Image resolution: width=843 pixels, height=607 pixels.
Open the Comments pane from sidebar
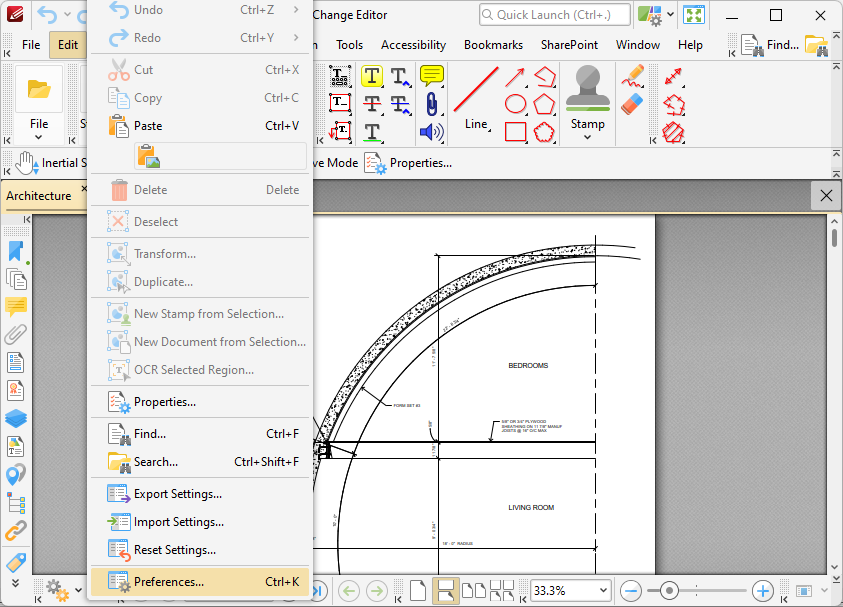click(16, 307)
